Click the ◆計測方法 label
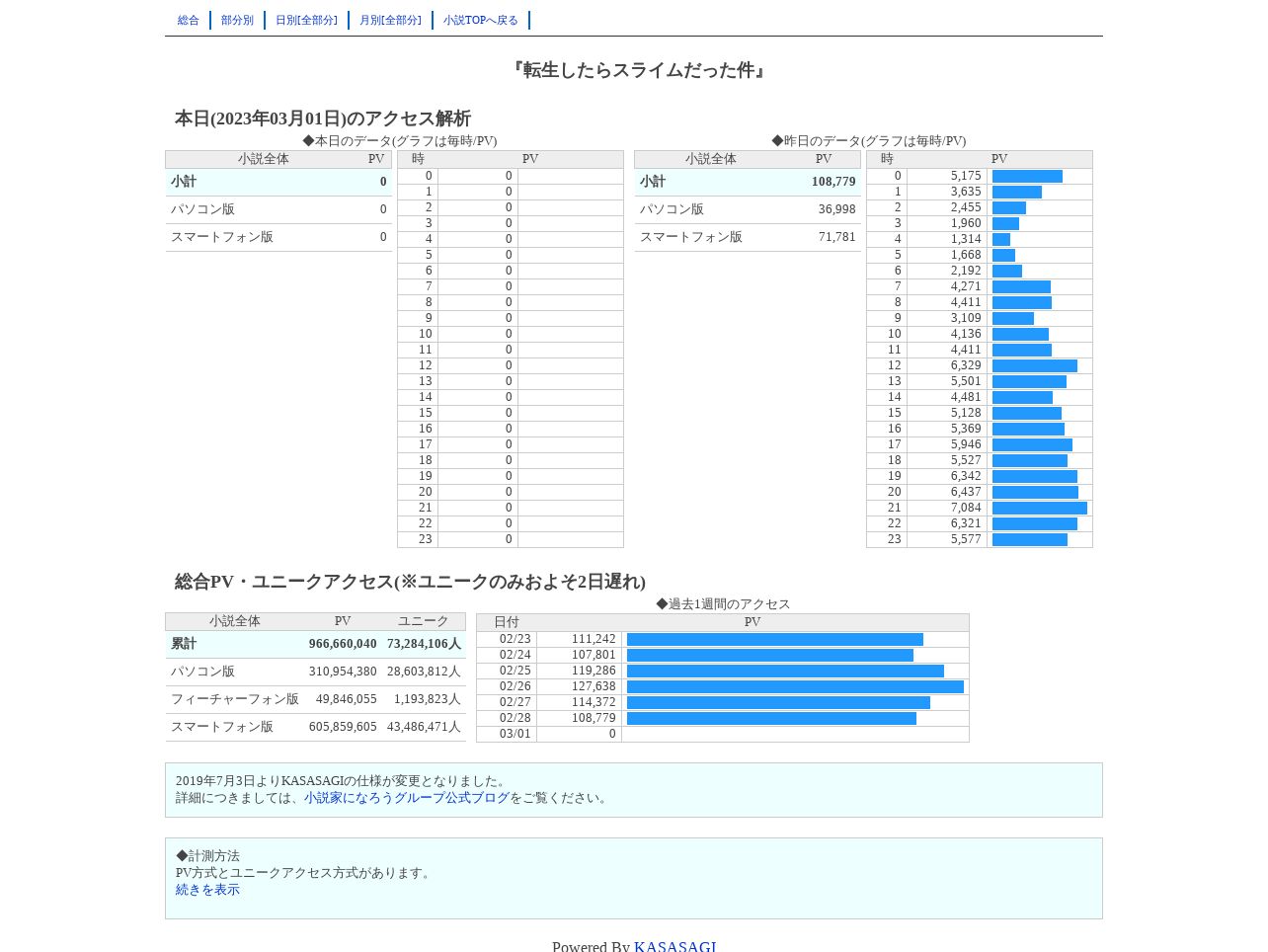 pyautogui.click(x=207, y=856)
